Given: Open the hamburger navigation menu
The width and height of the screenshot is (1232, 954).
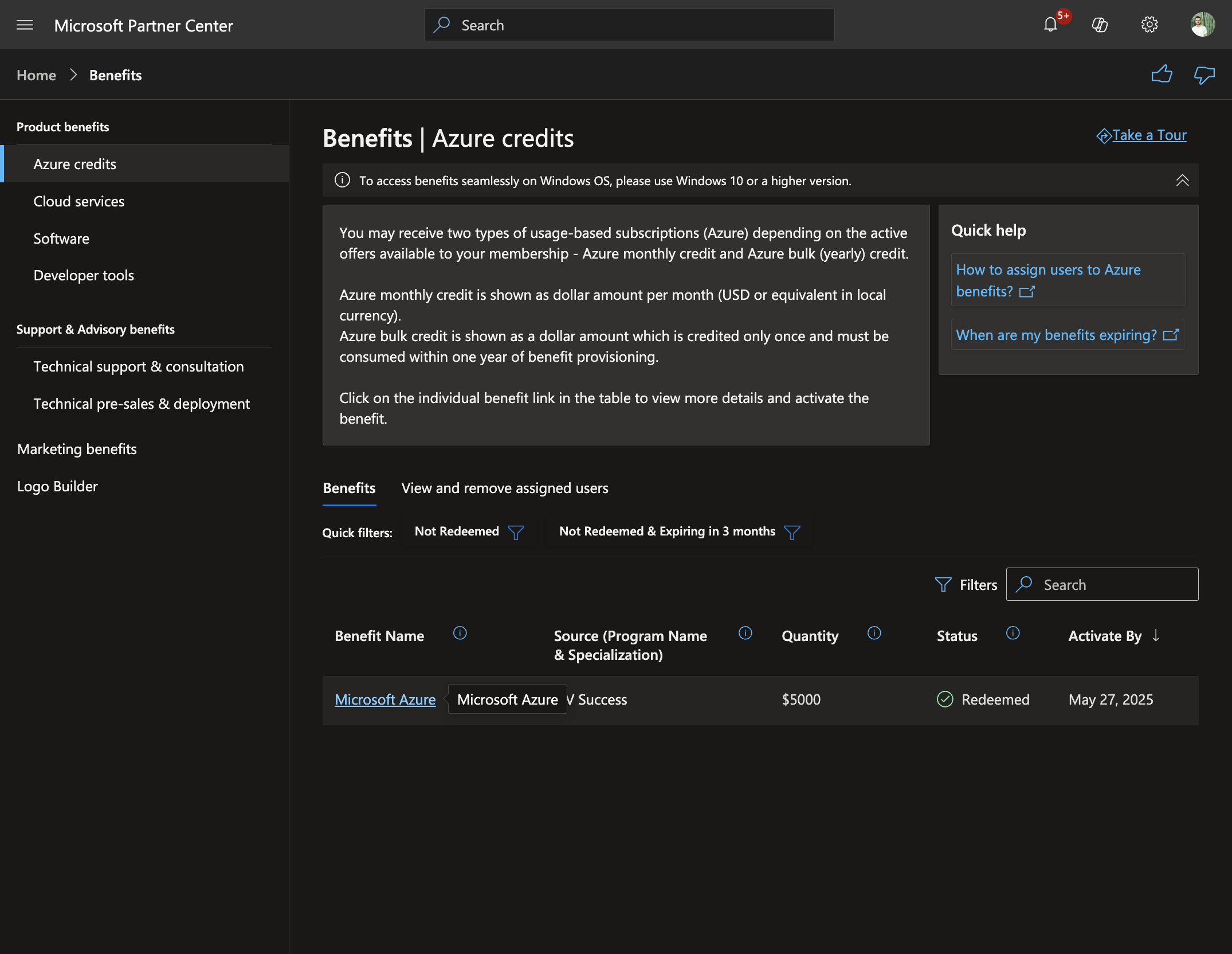Looking at the screenshot, I should pos(25,25).
